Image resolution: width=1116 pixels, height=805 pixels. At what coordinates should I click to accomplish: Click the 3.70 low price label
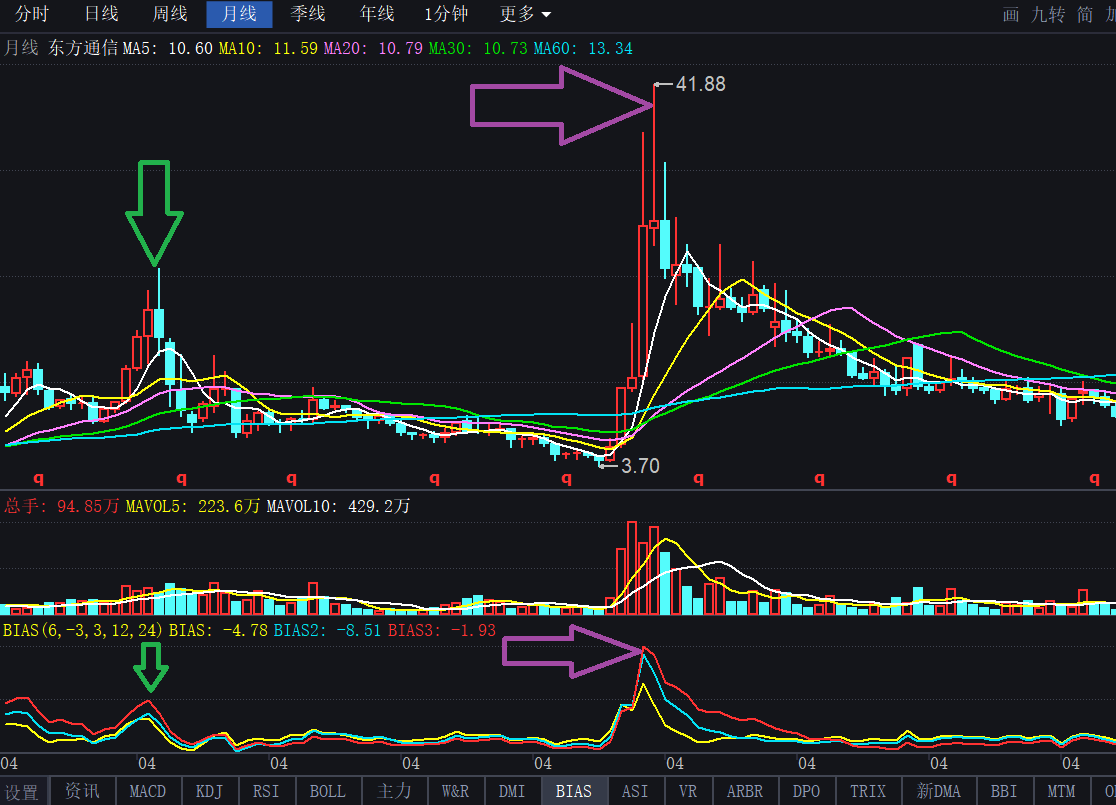click(640, 466)
